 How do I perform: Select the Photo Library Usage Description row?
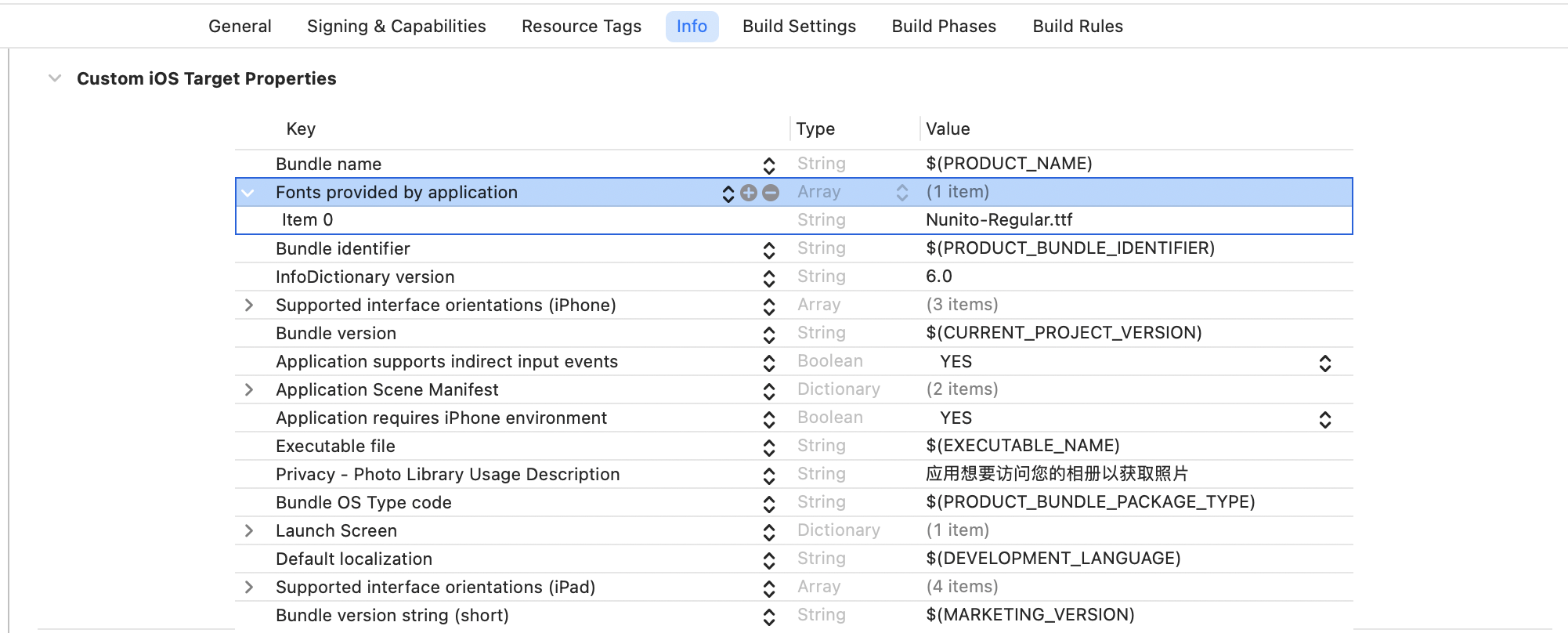447,475
